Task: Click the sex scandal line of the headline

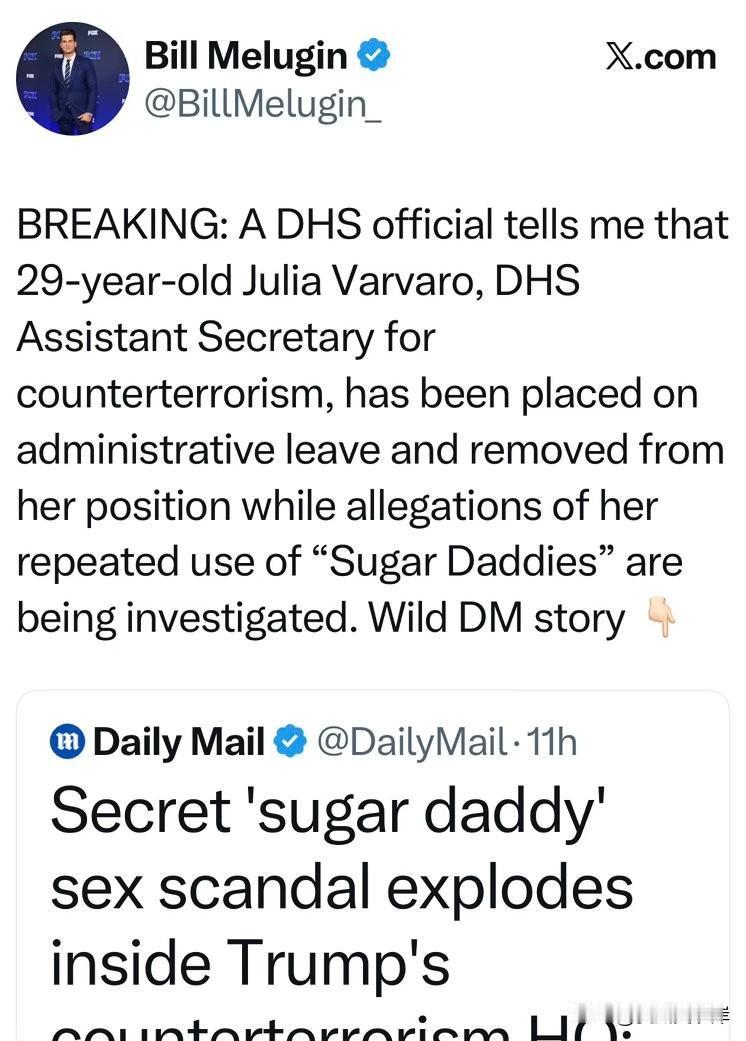Action: click(x=345, y=887)
